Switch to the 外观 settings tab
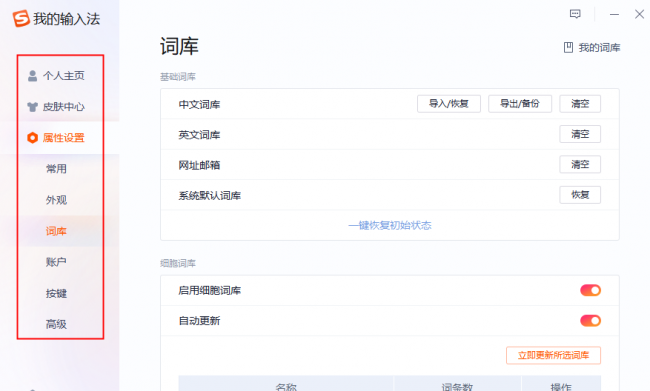The height and width of the screenshot is (391, 650). tap(56, 200)
